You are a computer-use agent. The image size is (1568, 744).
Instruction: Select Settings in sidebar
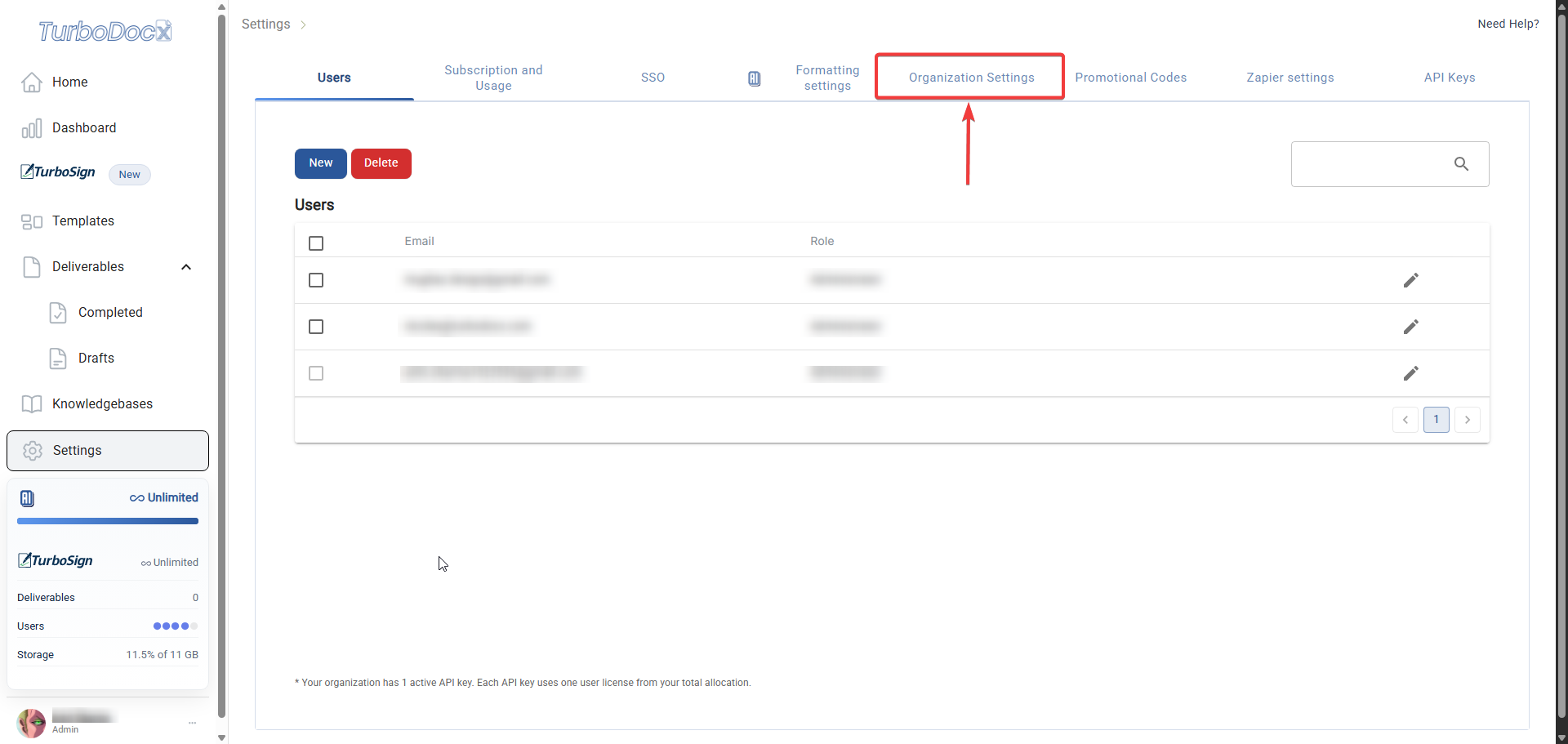(108, 450)
